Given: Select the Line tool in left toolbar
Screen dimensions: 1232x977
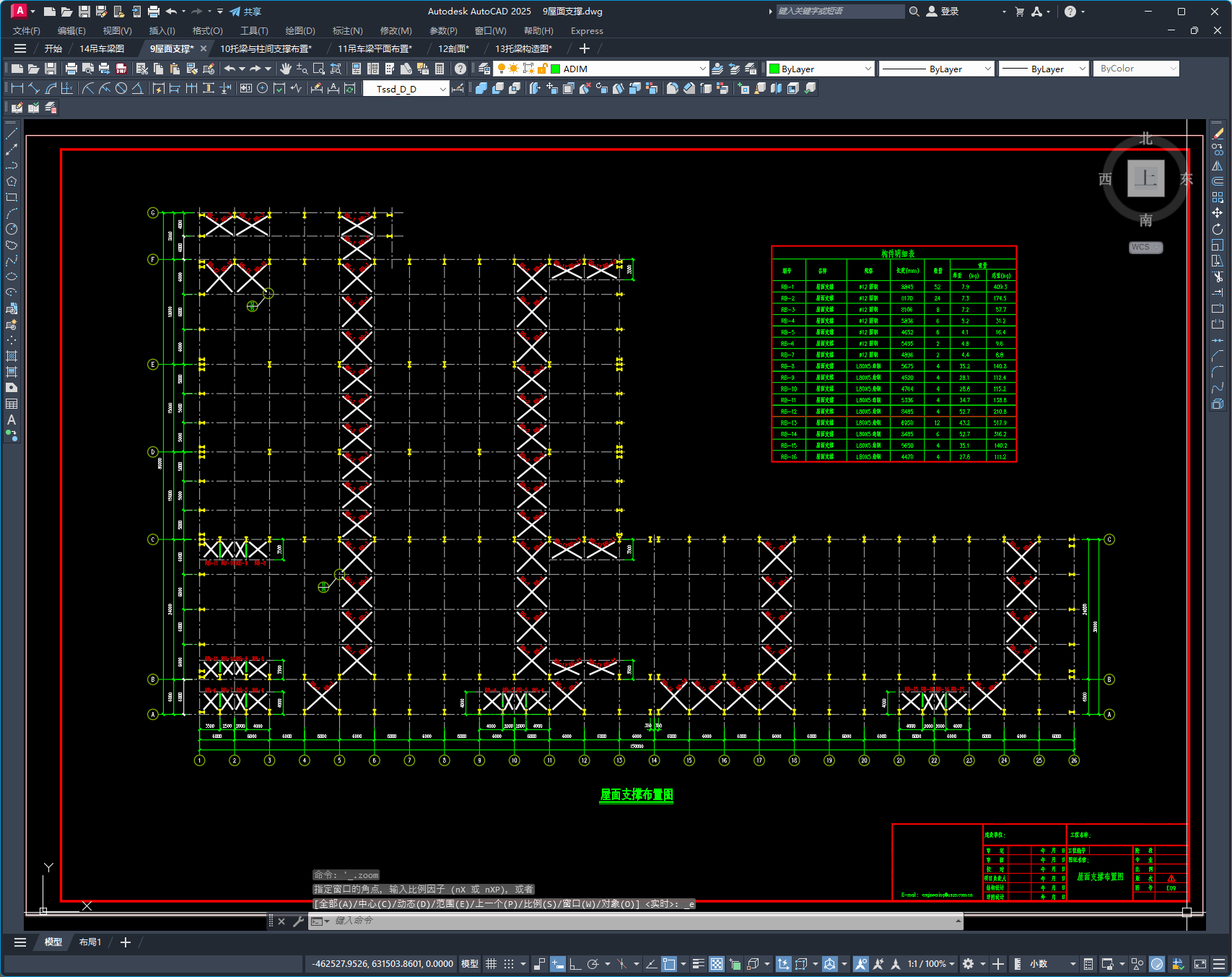Looking at the screenshot, I should click(x=12, y=134).
